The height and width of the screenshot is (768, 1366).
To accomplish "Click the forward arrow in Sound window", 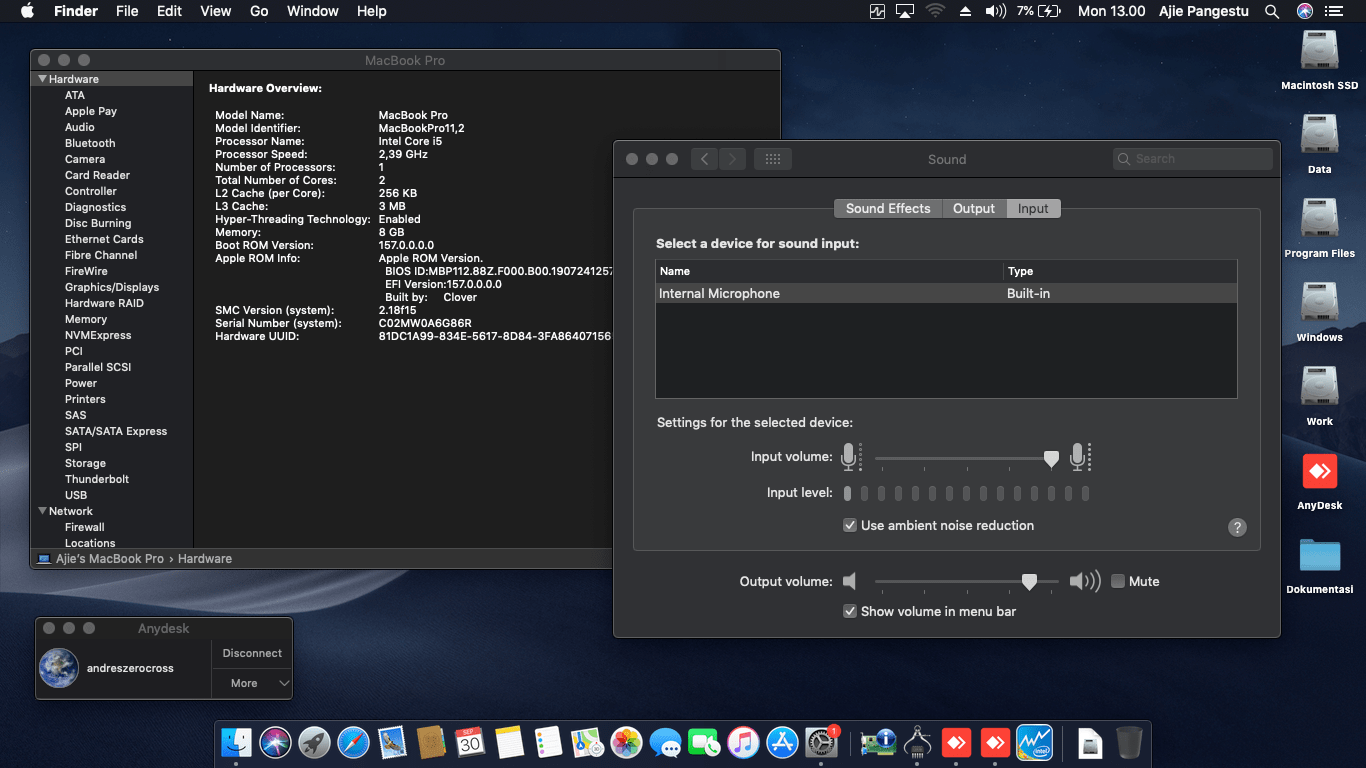I will (732, 159).
